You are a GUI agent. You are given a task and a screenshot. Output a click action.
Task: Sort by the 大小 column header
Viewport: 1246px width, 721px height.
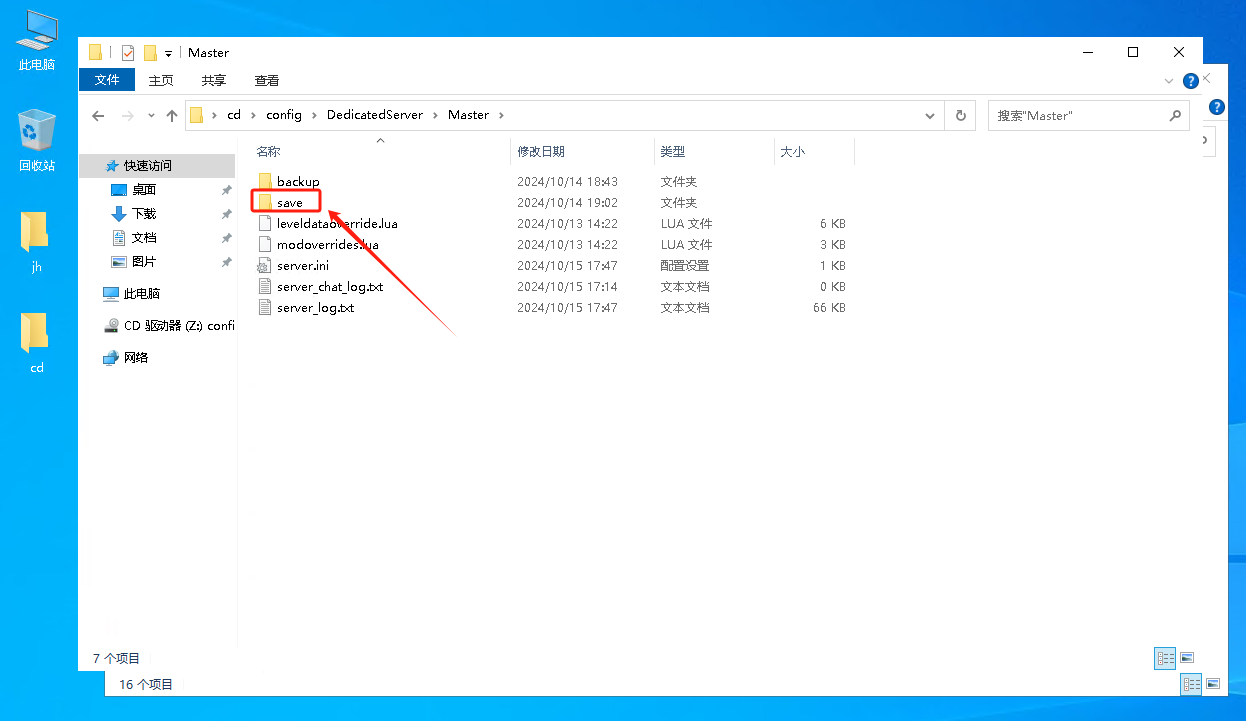click(x=793, y=152)
